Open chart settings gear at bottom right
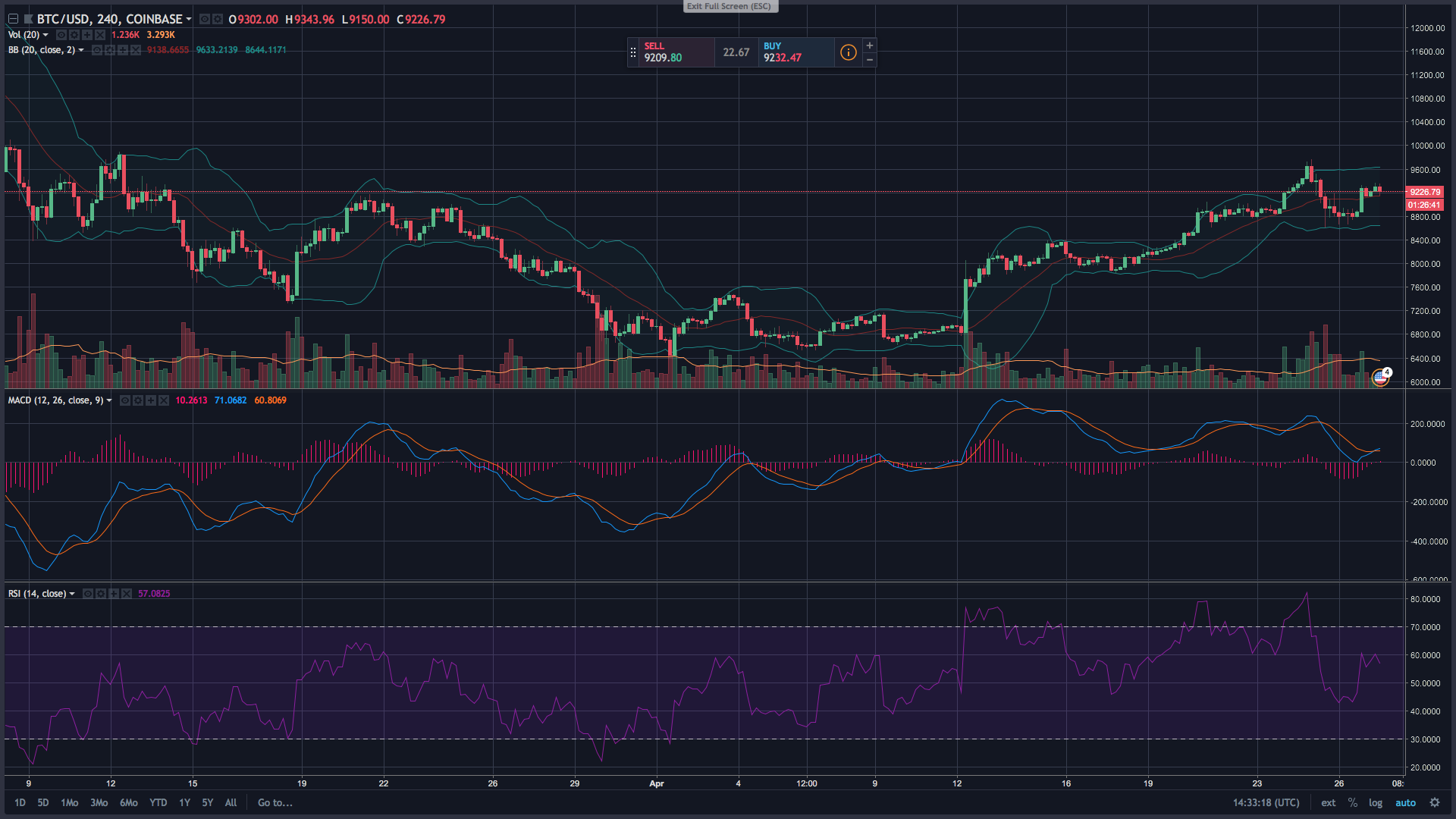The image size is (1456, 819). [1435, 802]
